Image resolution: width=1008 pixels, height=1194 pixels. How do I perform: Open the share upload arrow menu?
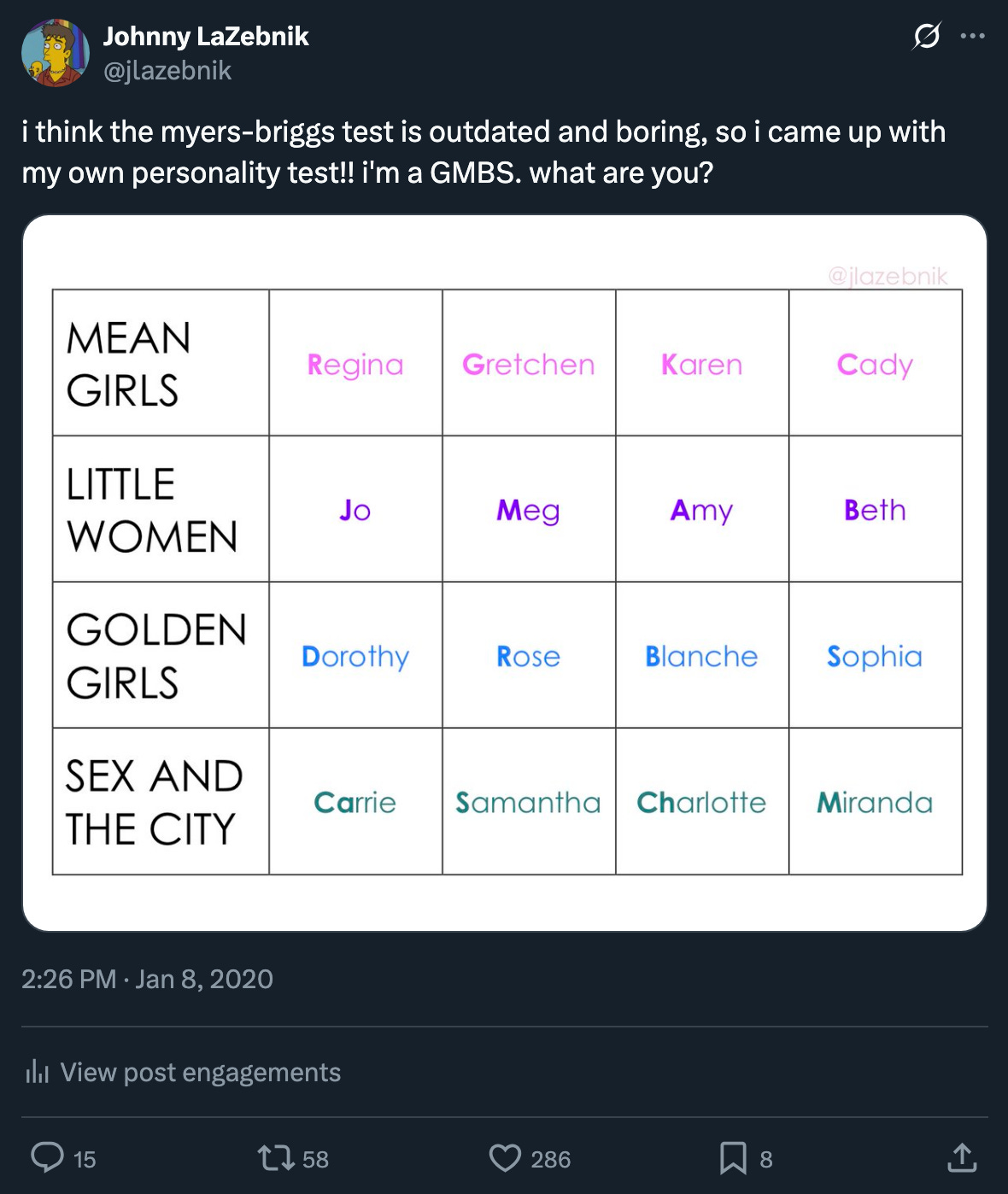coord(962,1157)
